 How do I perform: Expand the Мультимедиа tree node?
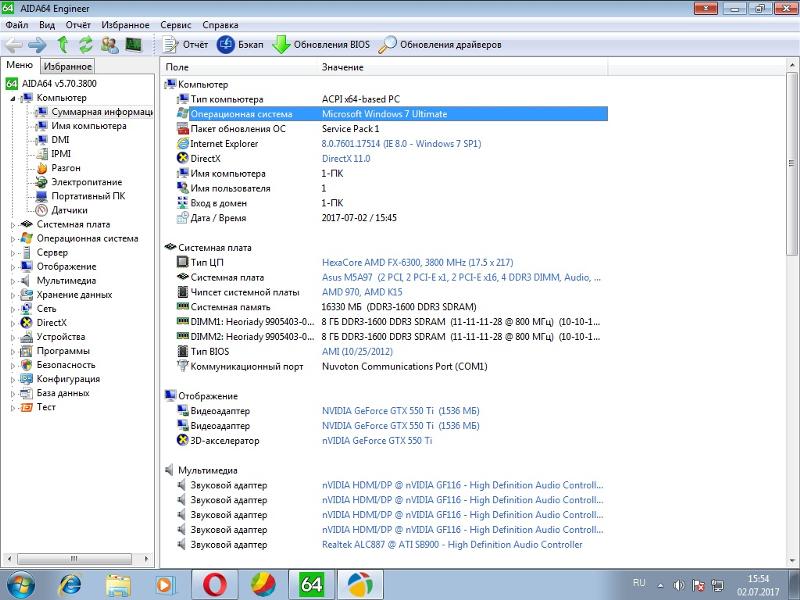tap(14, 281)
